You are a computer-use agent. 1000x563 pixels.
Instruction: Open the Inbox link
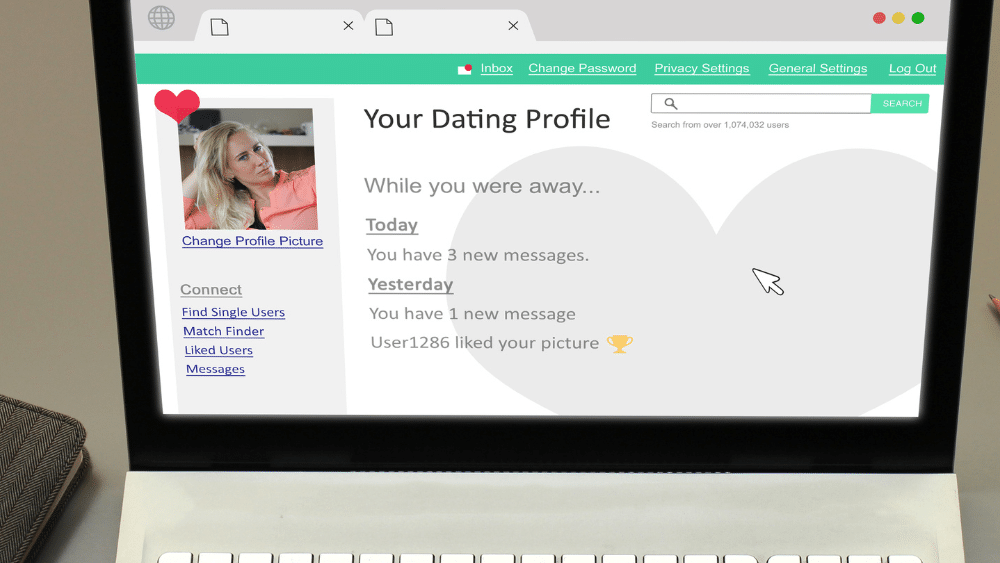[496, 68]
